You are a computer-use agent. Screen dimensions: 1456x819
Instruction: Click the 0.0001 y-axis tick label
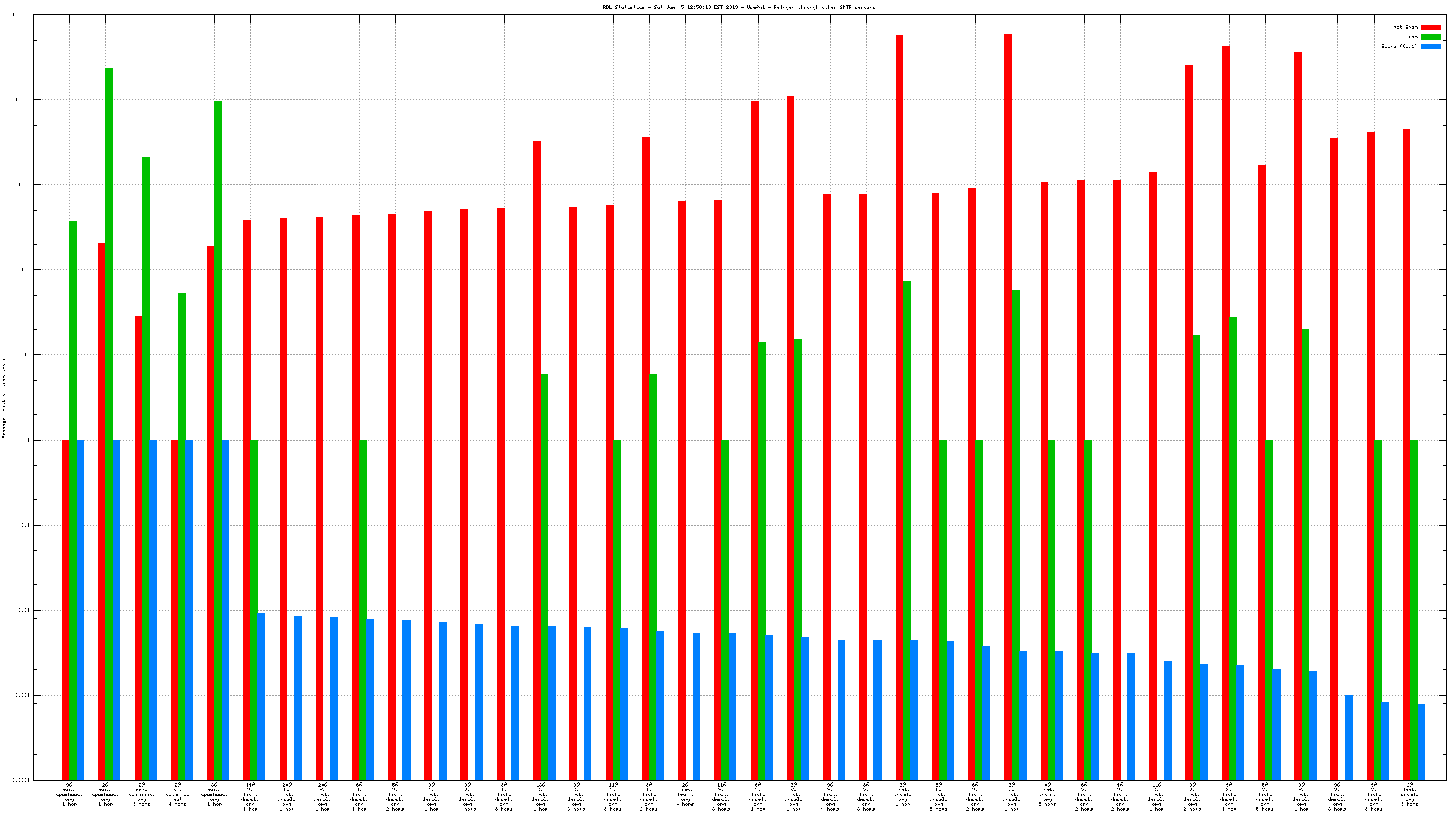[21, 780]
